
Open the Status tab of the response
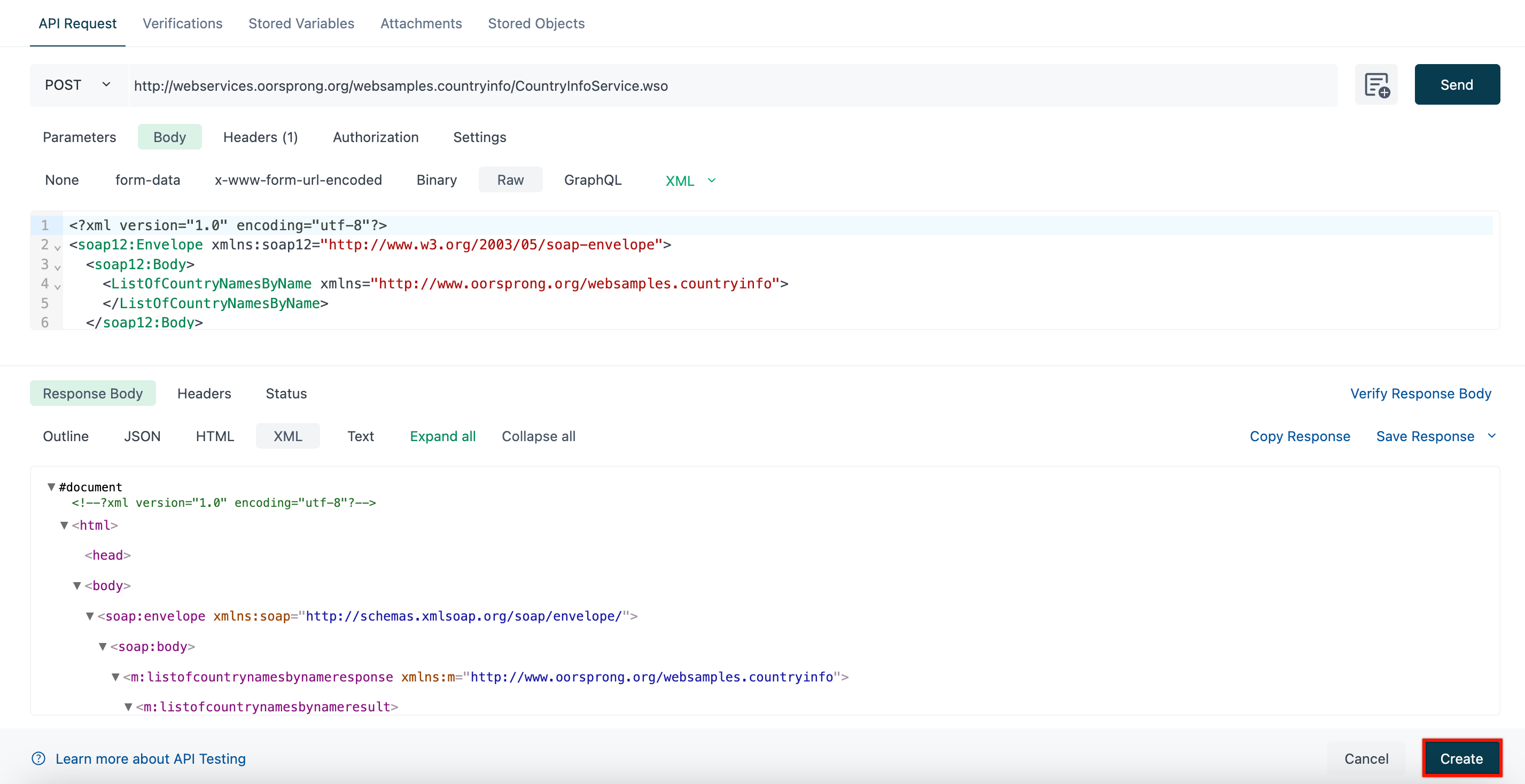coord(286,393)
